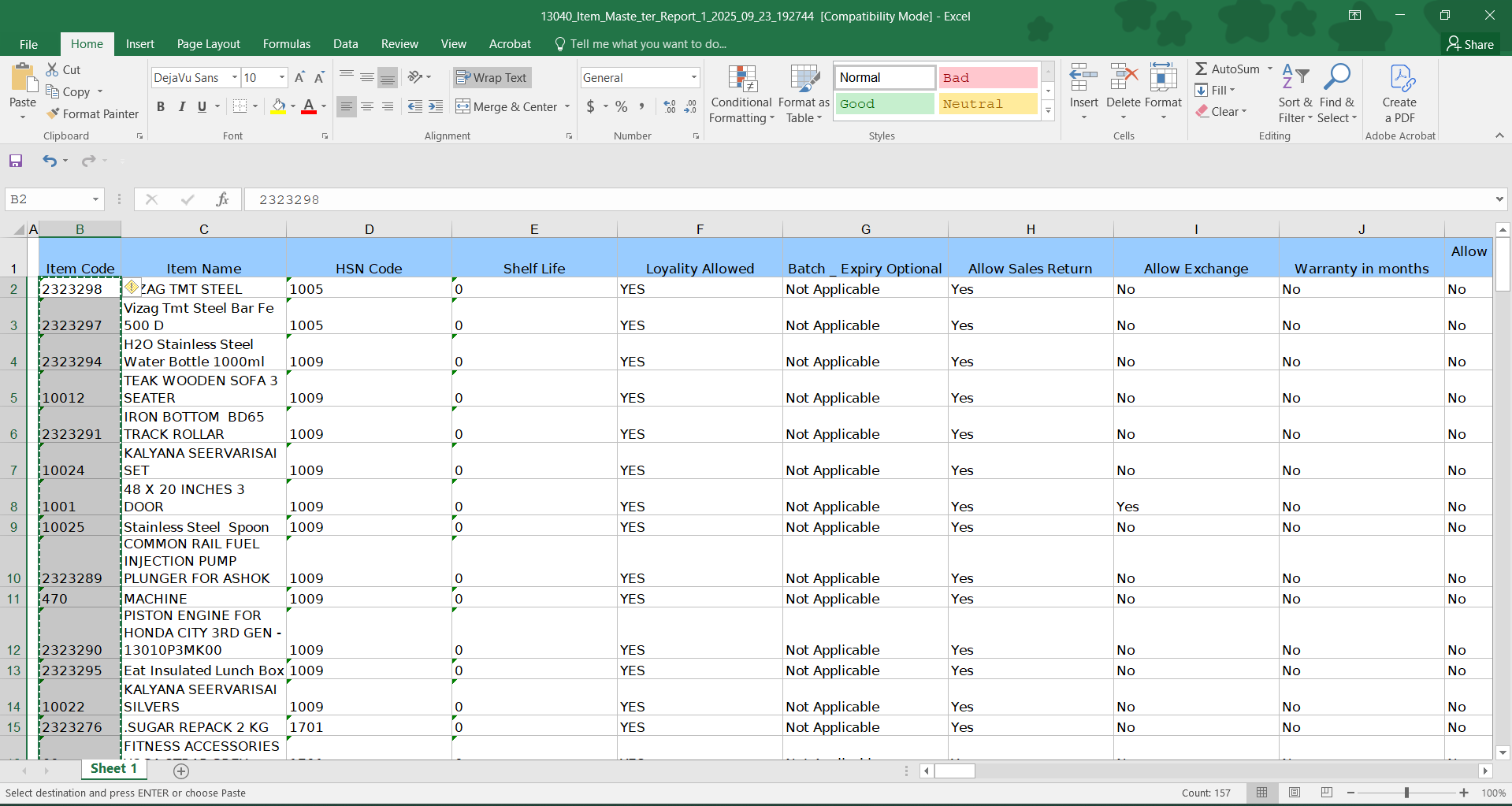Click the Share button
The height and width of the screenshot is (806, 1512).
coord(1470,44)
